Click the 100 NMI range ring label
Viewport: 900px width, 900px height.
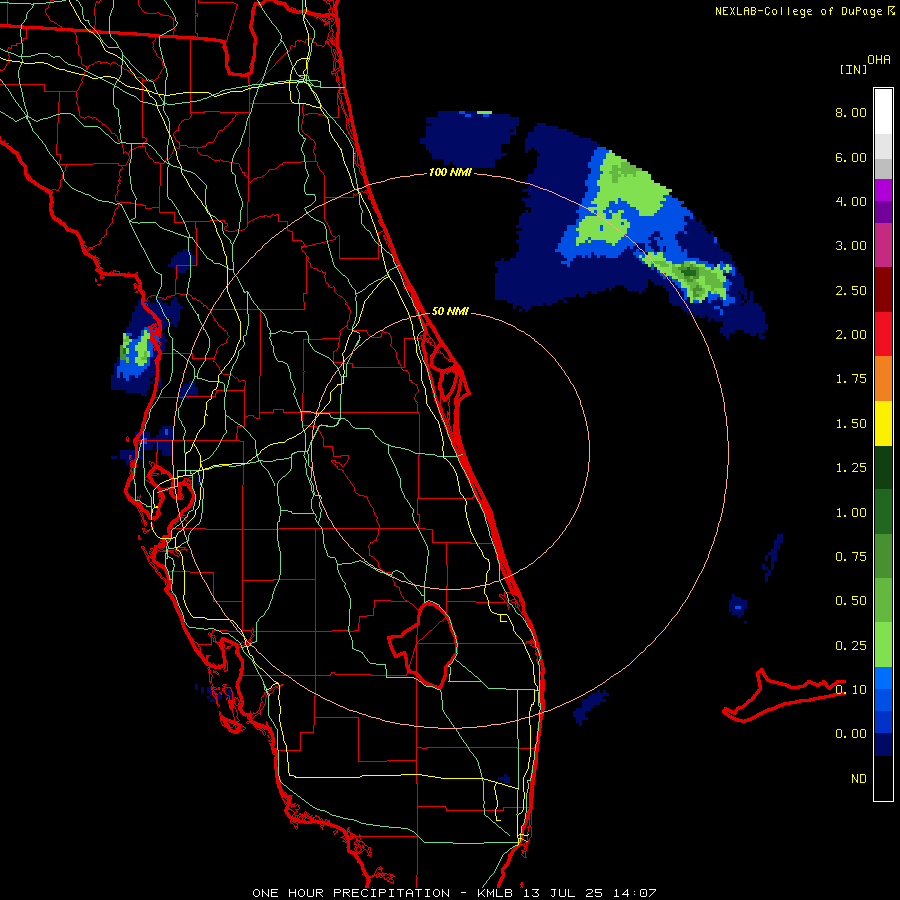(450, 172)
